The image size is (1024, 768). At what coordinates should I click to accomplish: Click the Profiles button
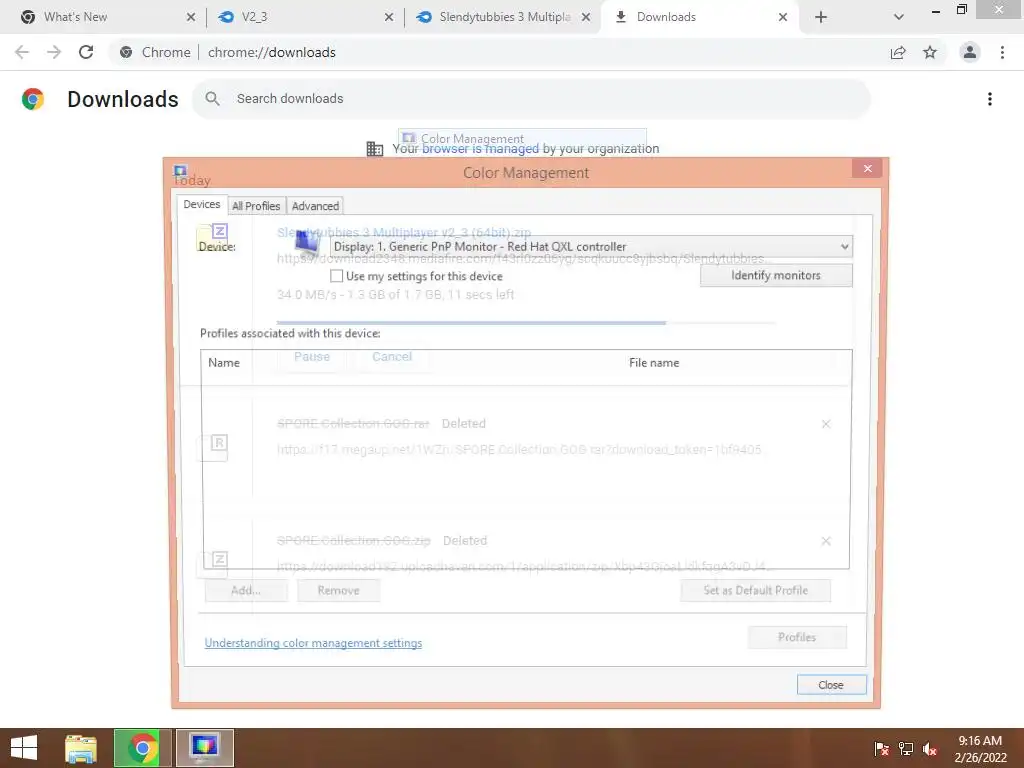[797, 637]
